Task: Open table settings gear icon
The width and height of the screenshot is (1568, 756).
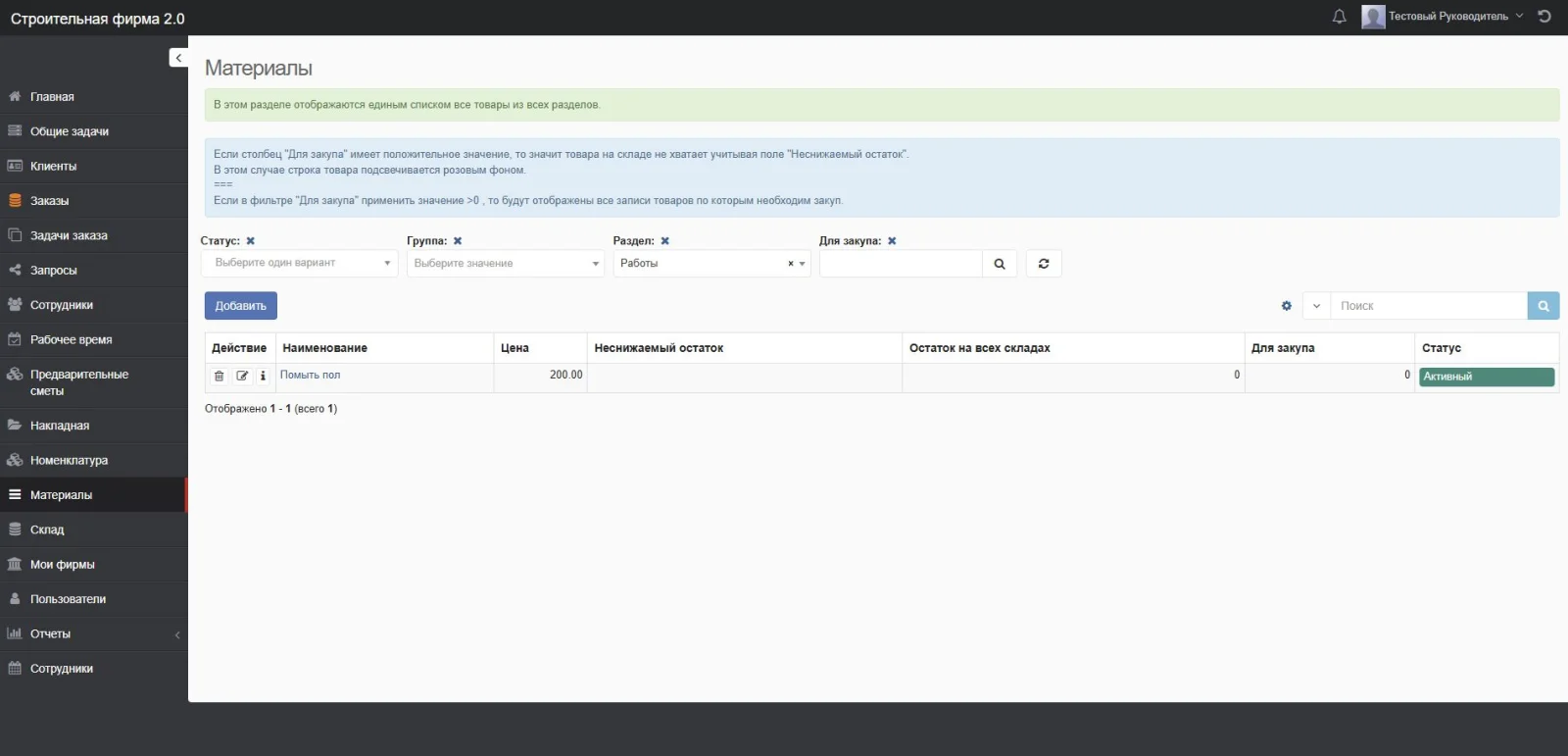Action: pyautogui.click(x=1286, y=306)
